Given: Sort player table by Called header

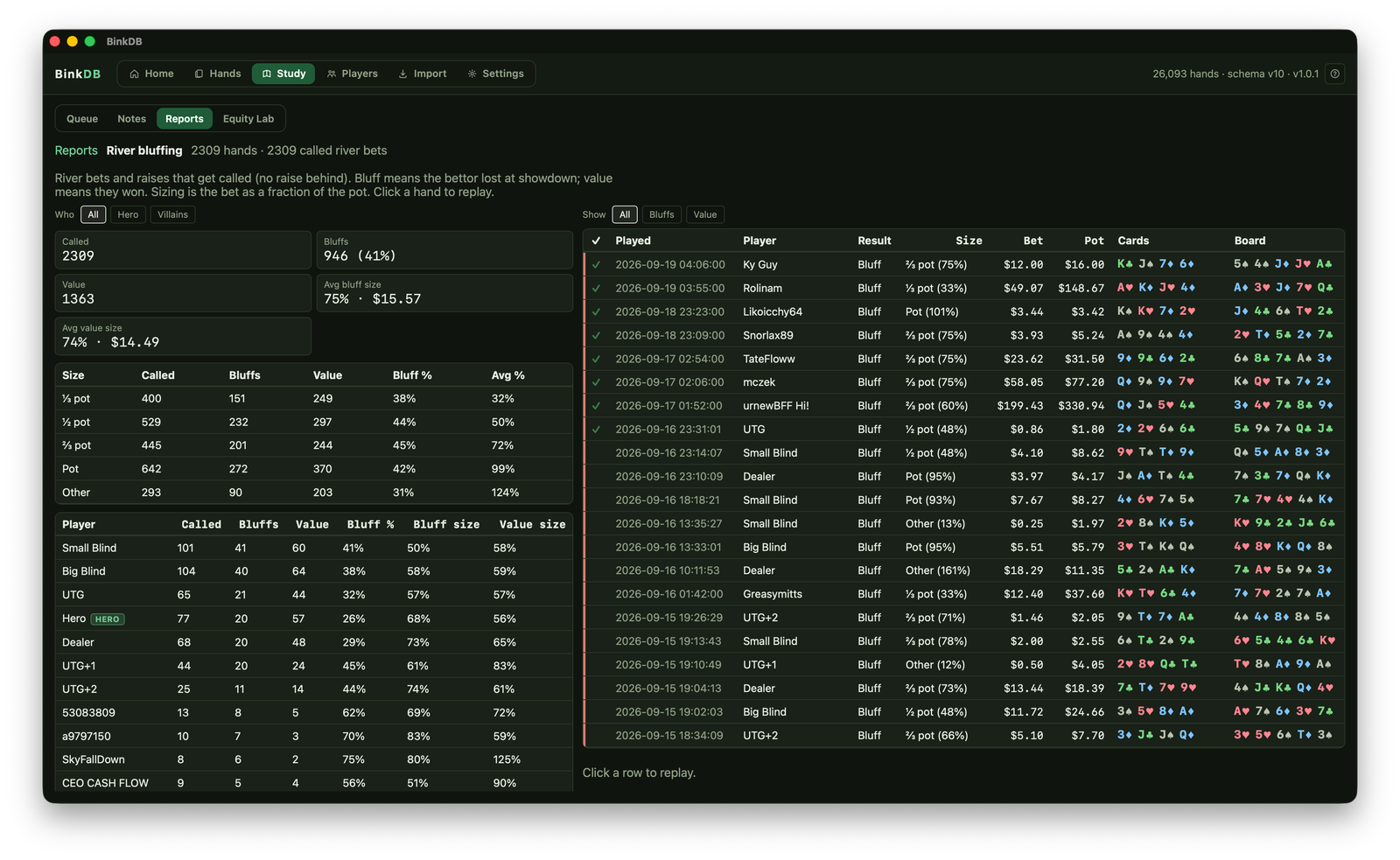Looking at the screenshot, I should pyautogui.click(x=201, y=525).
